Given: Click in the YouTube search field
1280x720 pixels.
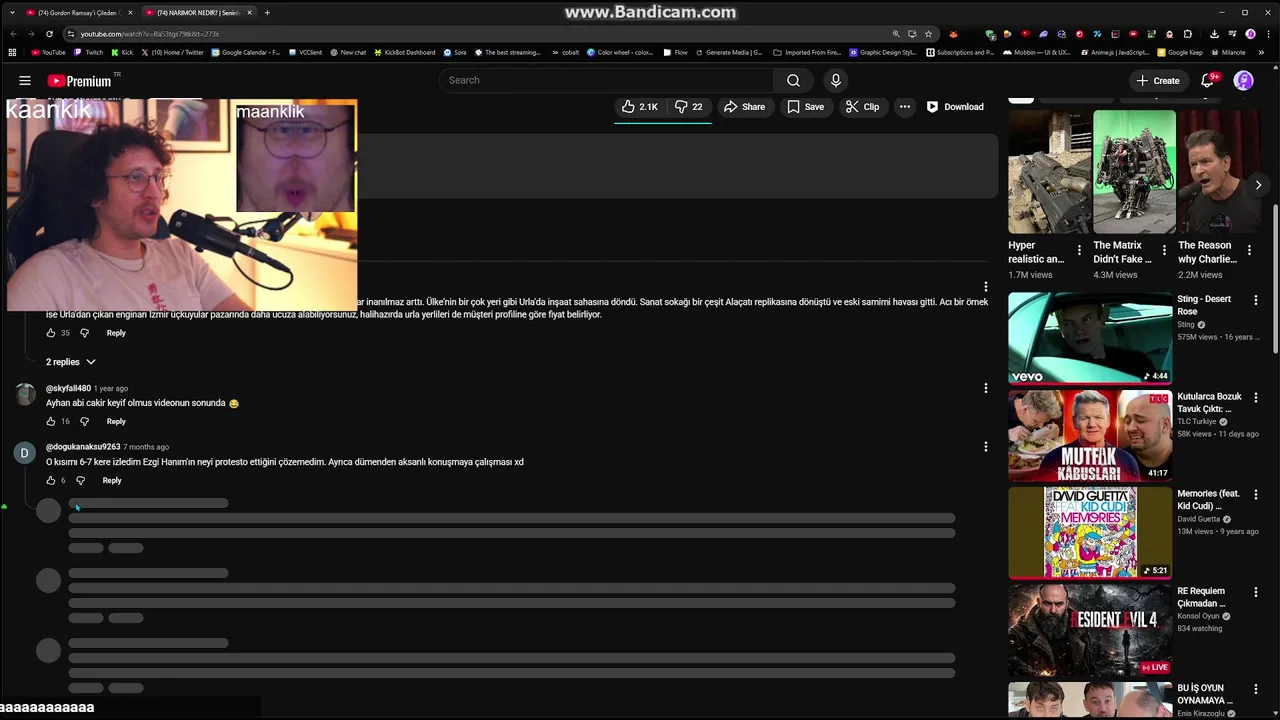Looking at the screenshot, I should pos(605,80).
